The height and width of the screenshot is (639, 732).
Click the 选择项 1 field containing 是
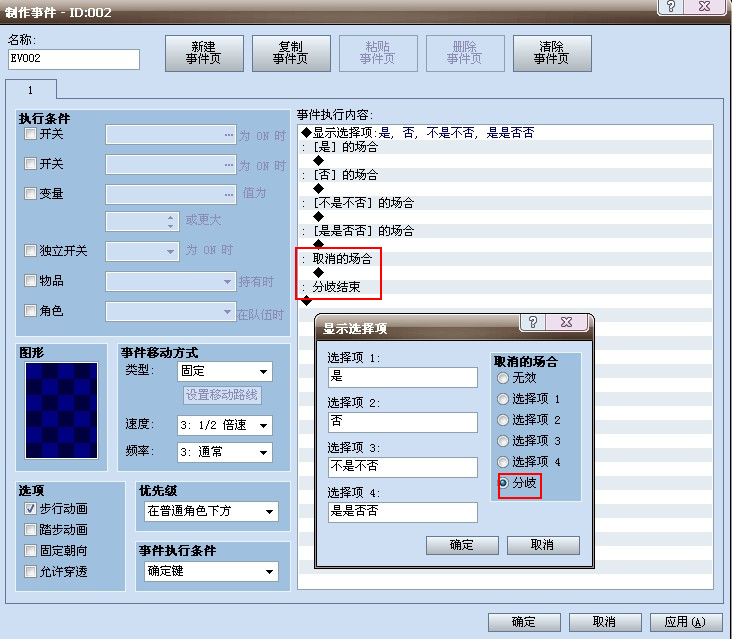coord(402,377)
